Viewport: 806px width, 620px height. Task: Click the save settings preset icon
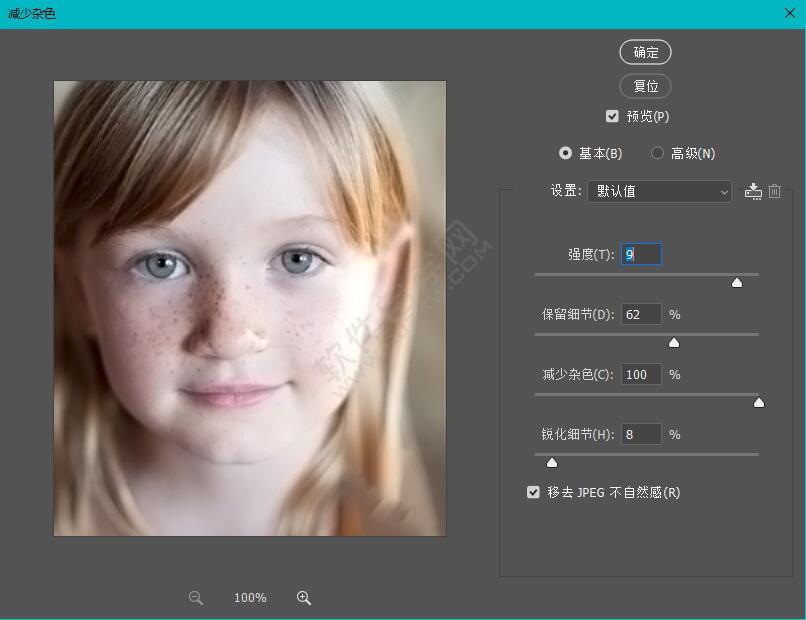[x=753, y=191]
